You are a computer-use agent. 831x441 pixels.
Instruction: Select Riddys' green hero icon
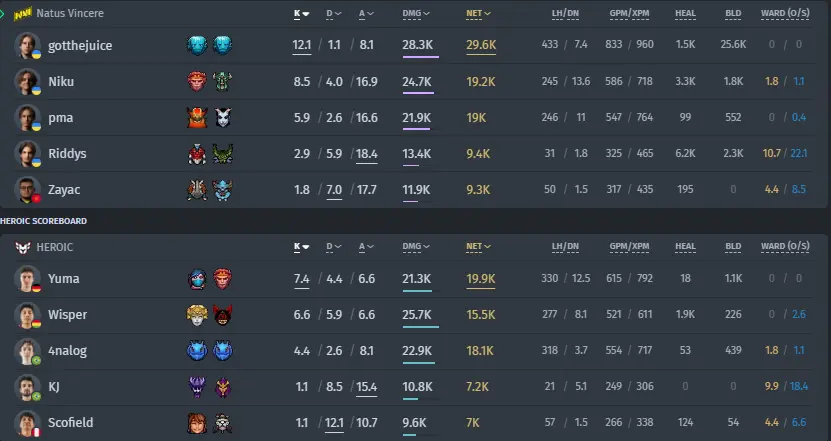point(223,154)
